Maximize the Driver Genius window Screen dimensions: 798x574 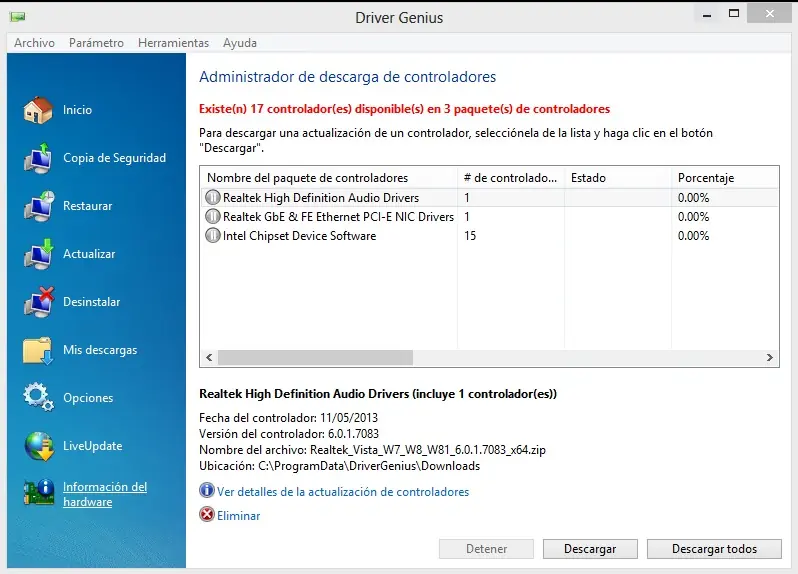coord(734,14)
